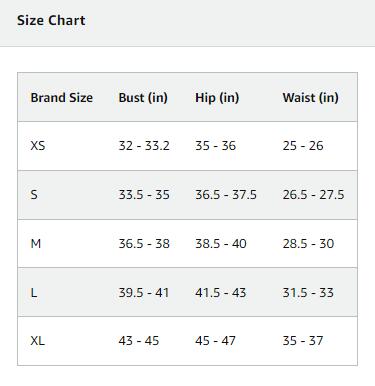Click the S waist value 26.5 - 27.5
The image size is (375, 386).
313,194
